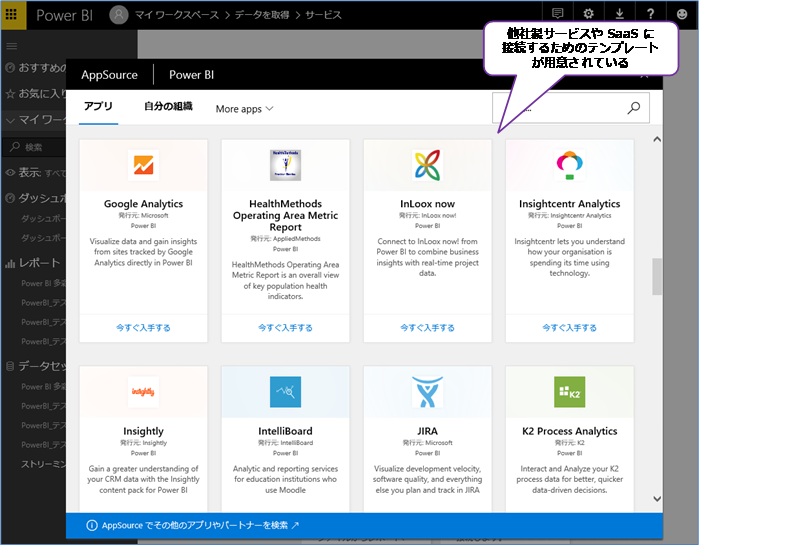Image resolution: width=800 pixels, height=546 pixels.
Task: Select ストリーミング item in sidebar
Action: point(43,464)
